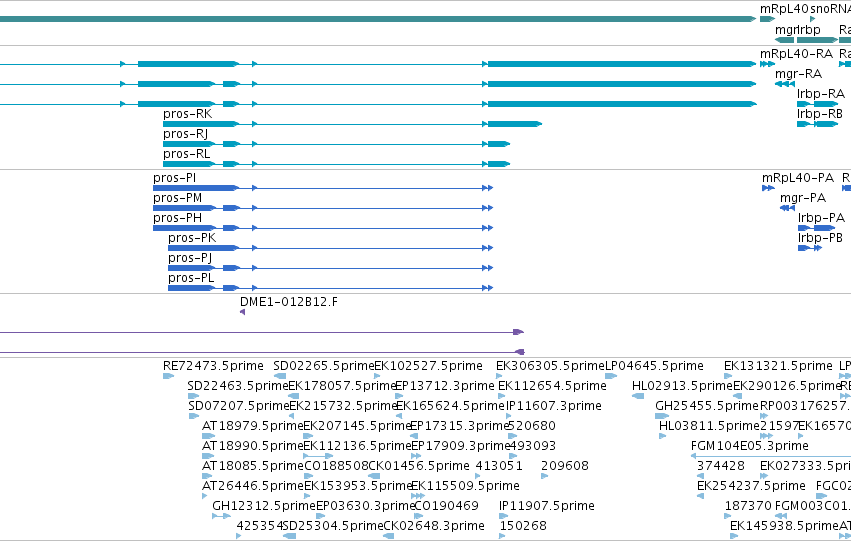Open the mgr-PA protein label
Screen dimensions: 851x541
pos(803,198)
